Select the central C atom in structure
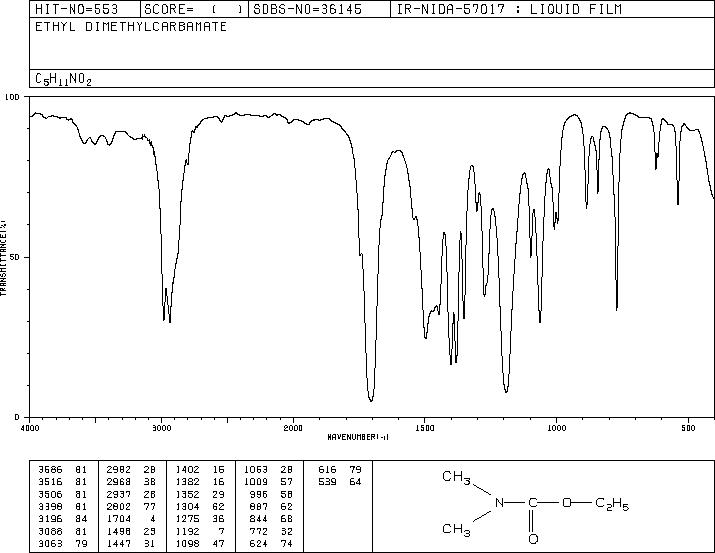Image resolution: width=715 pixels, height=553 pixels. (x=532, y=503)
